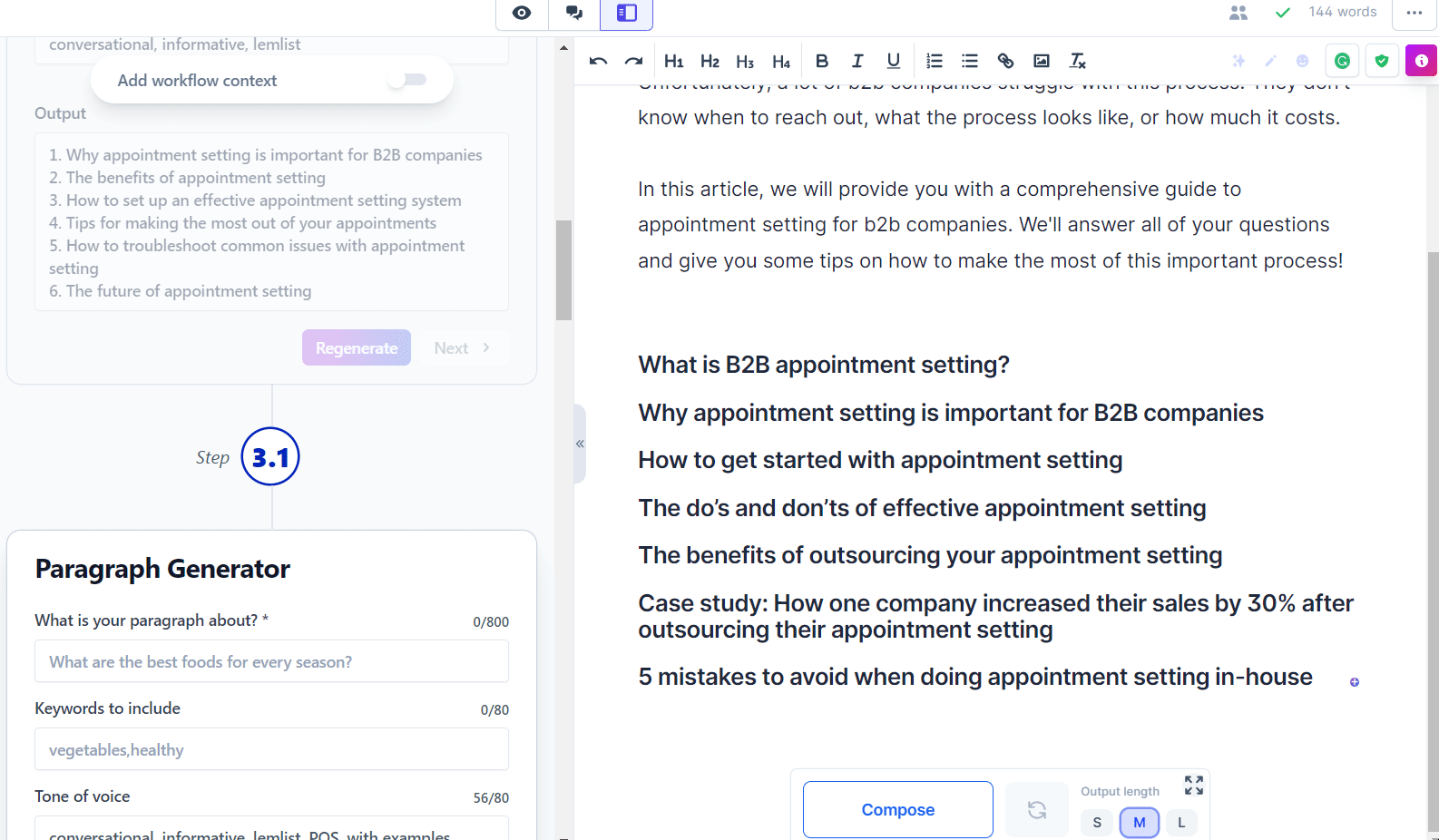1439x840 pixels.
Task: Click the Next button
Action: 462,347
